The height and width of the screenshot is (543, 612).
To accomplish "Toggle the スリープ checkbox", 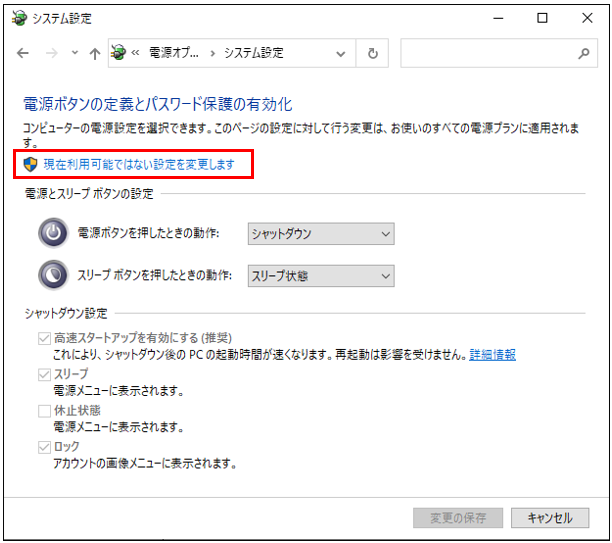I will [44, 374].
